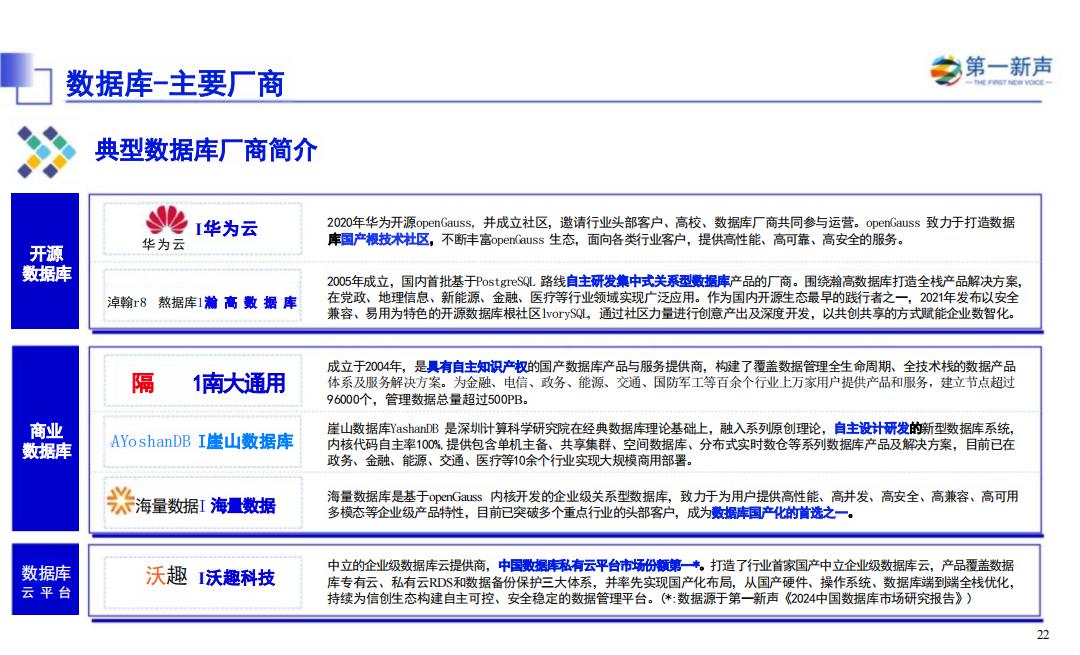
Task: Click the text 管理数据总量超过500PB
Action: point(456,399)
